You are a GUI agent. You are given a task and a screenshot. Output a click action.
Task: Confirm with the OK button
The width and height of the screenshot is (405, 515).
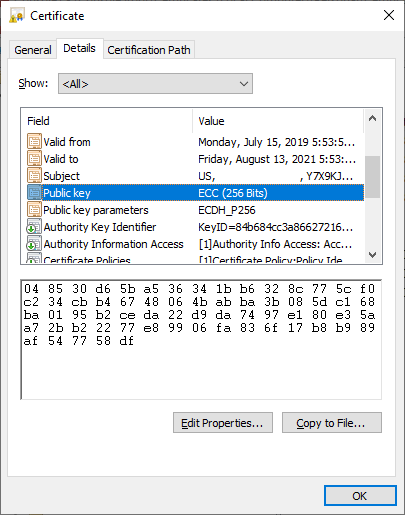coord(360,496)
